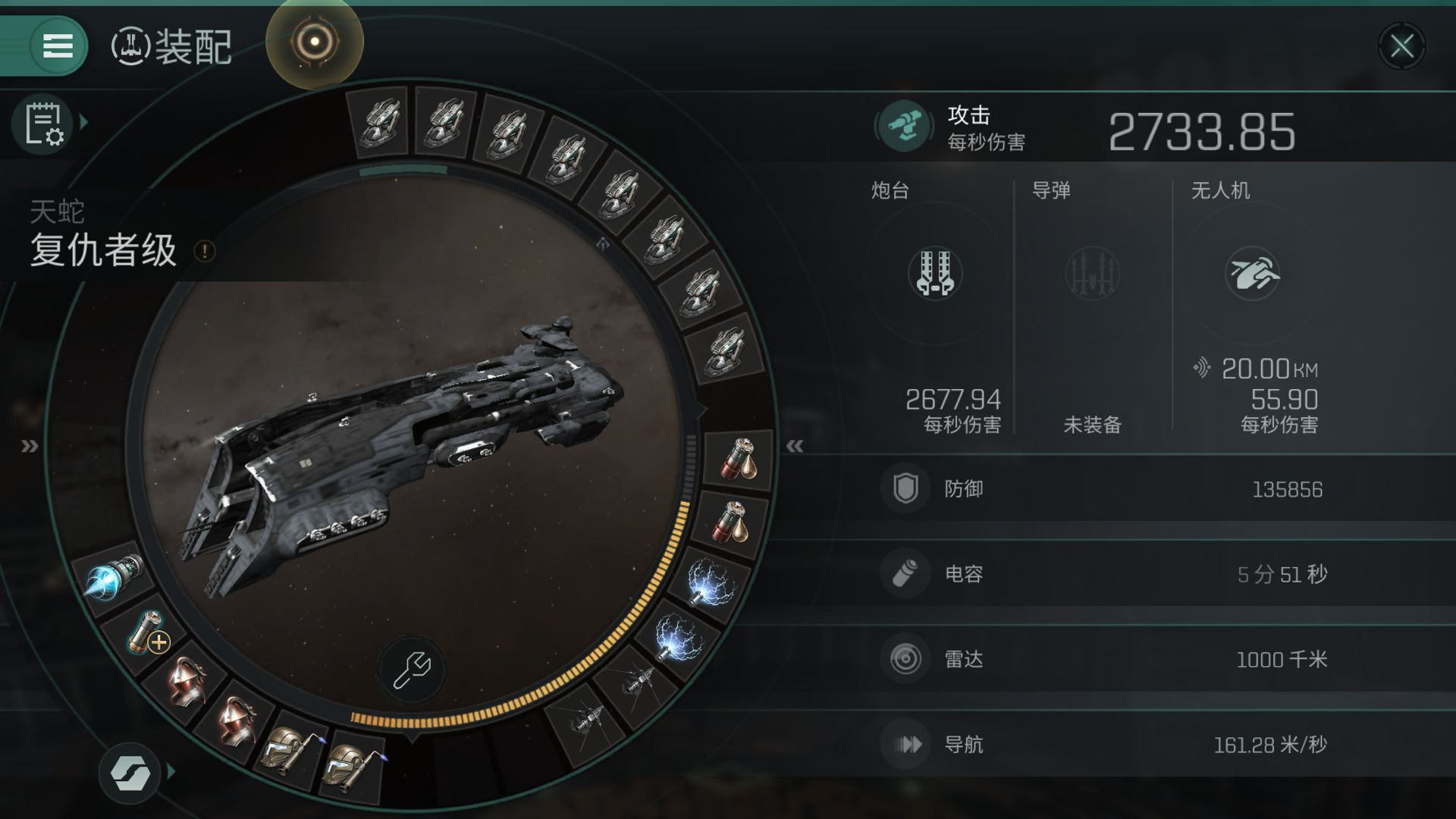
Task: Open the wrench rig settings button
Action: click(x=412, y=670)
